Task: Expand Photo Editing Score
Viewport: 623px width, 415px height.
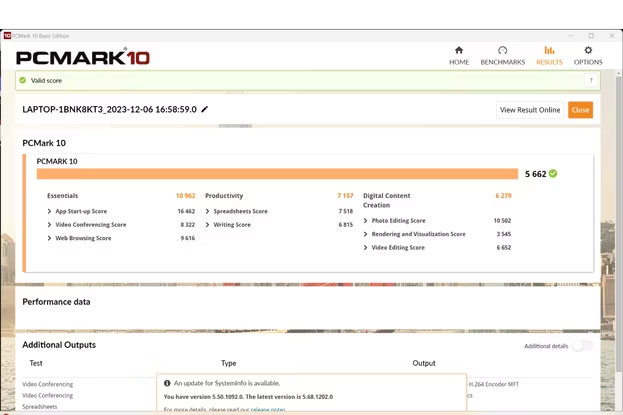Action: (x=366, y=221)
